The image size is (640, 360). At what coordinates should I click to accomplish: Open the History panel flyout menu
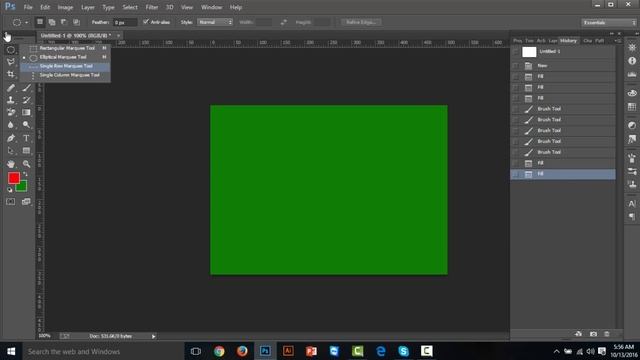618,41
